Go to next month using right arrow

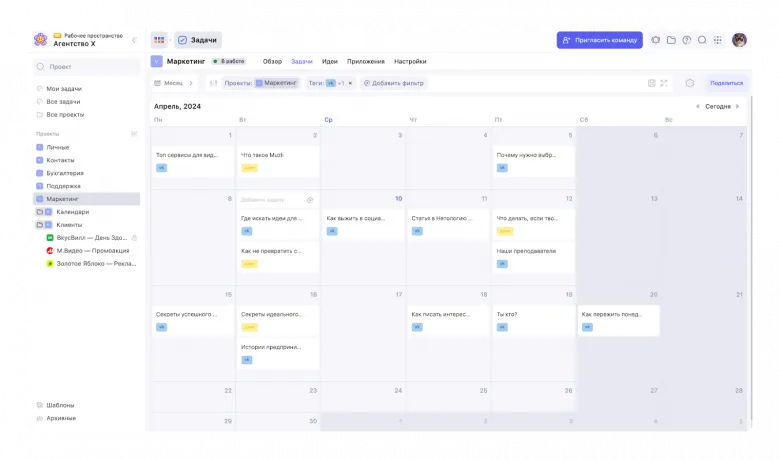coord(738,106)
